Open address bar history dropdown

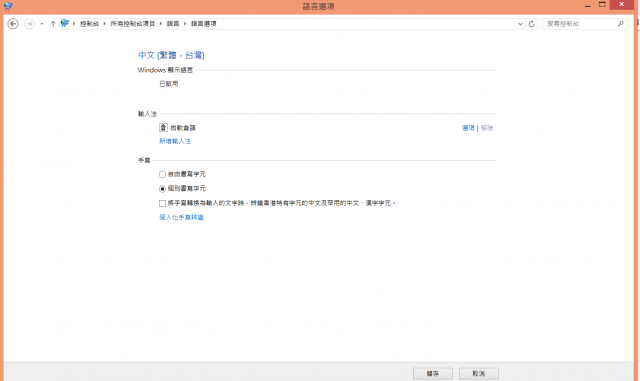[x=520, y=24]
